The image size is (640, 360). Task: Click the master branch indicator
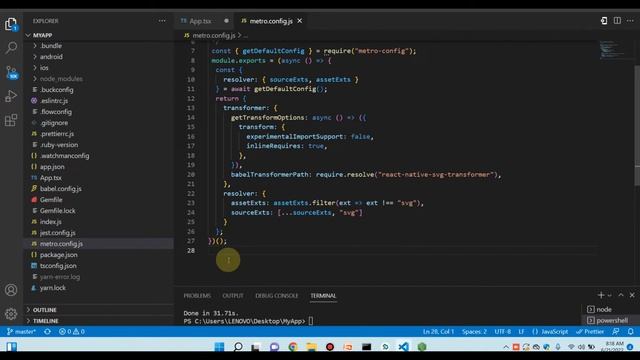click(x=21, y=332)
